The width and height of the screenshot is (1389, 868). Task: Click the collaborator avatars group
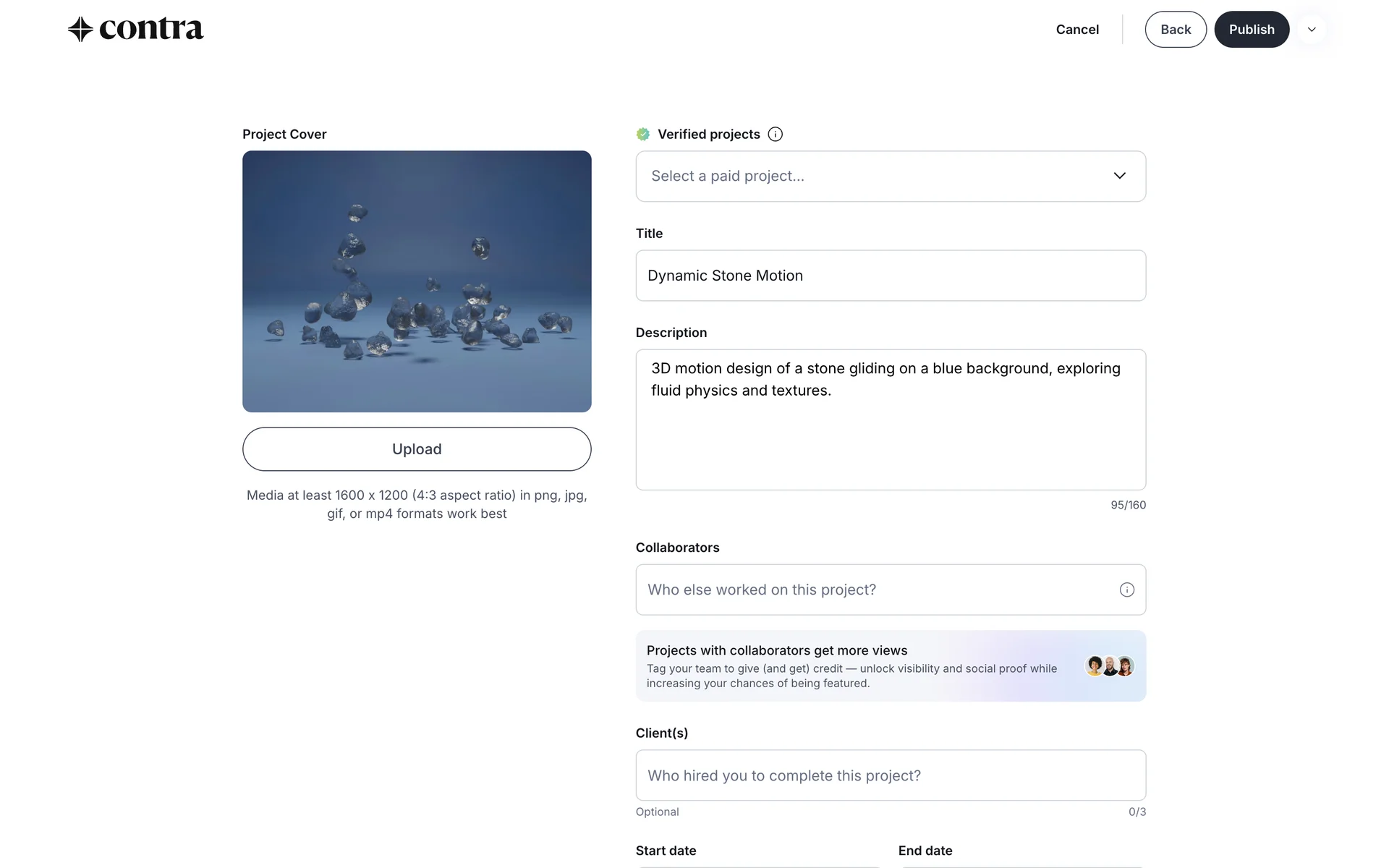1109,665
